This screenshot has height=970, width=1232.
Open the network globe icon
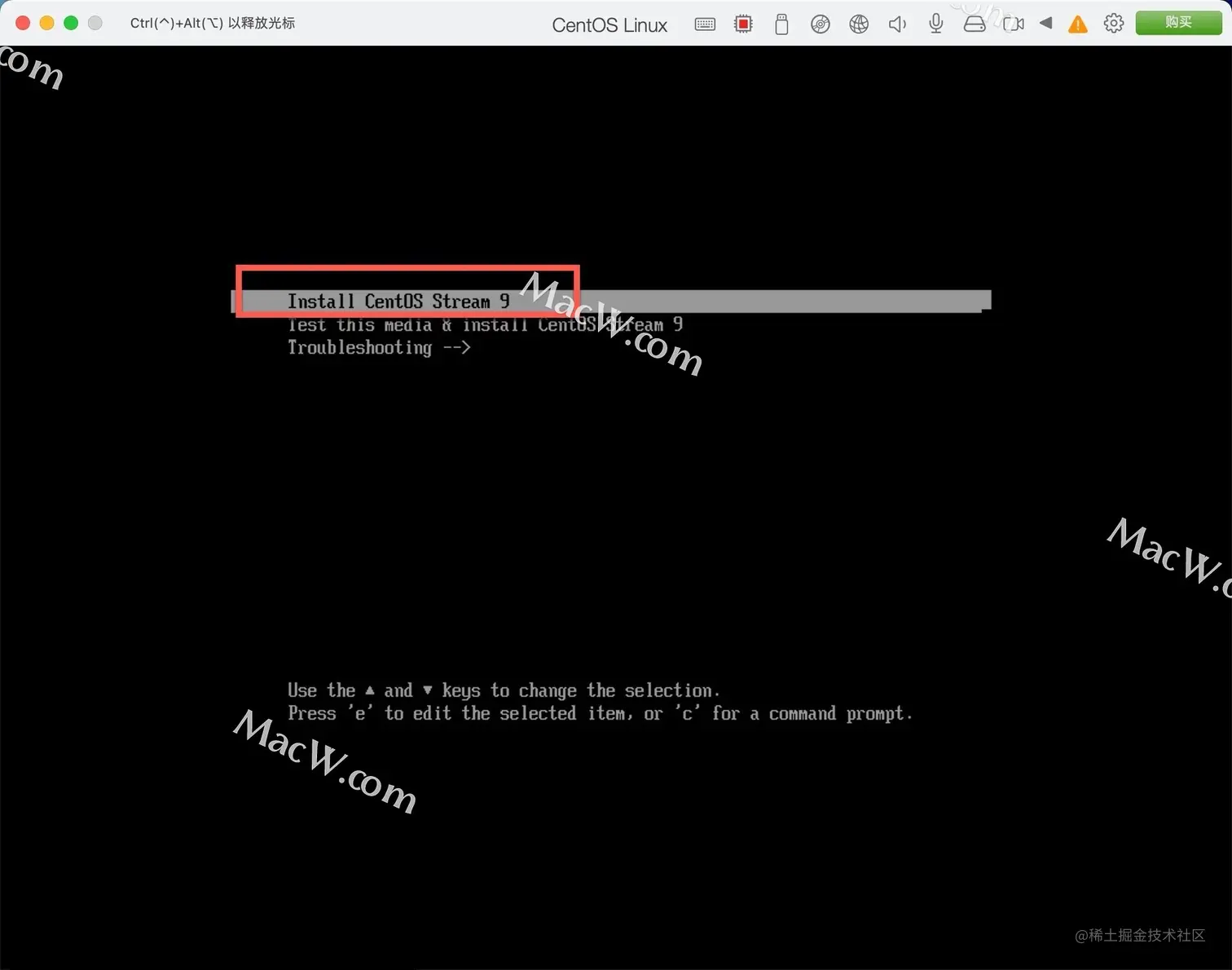[x=859, y=24]
